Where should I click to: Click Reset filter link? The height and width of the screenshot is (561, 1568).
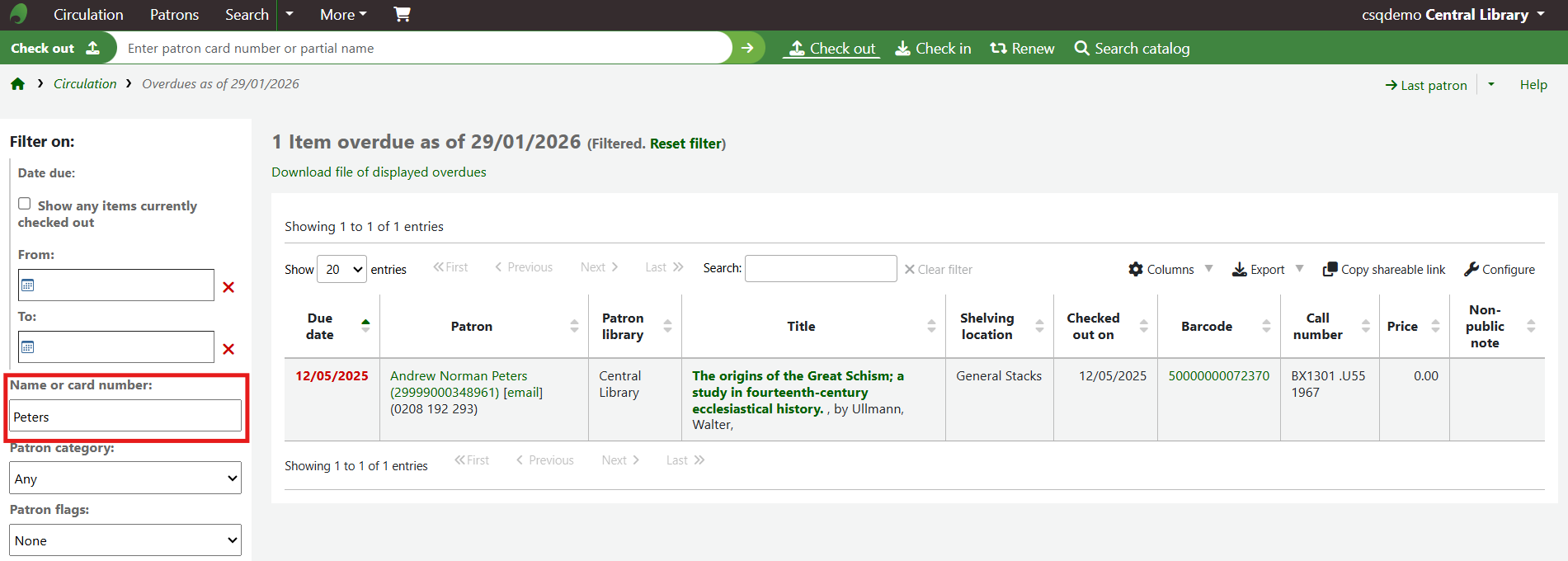point(685,144)
